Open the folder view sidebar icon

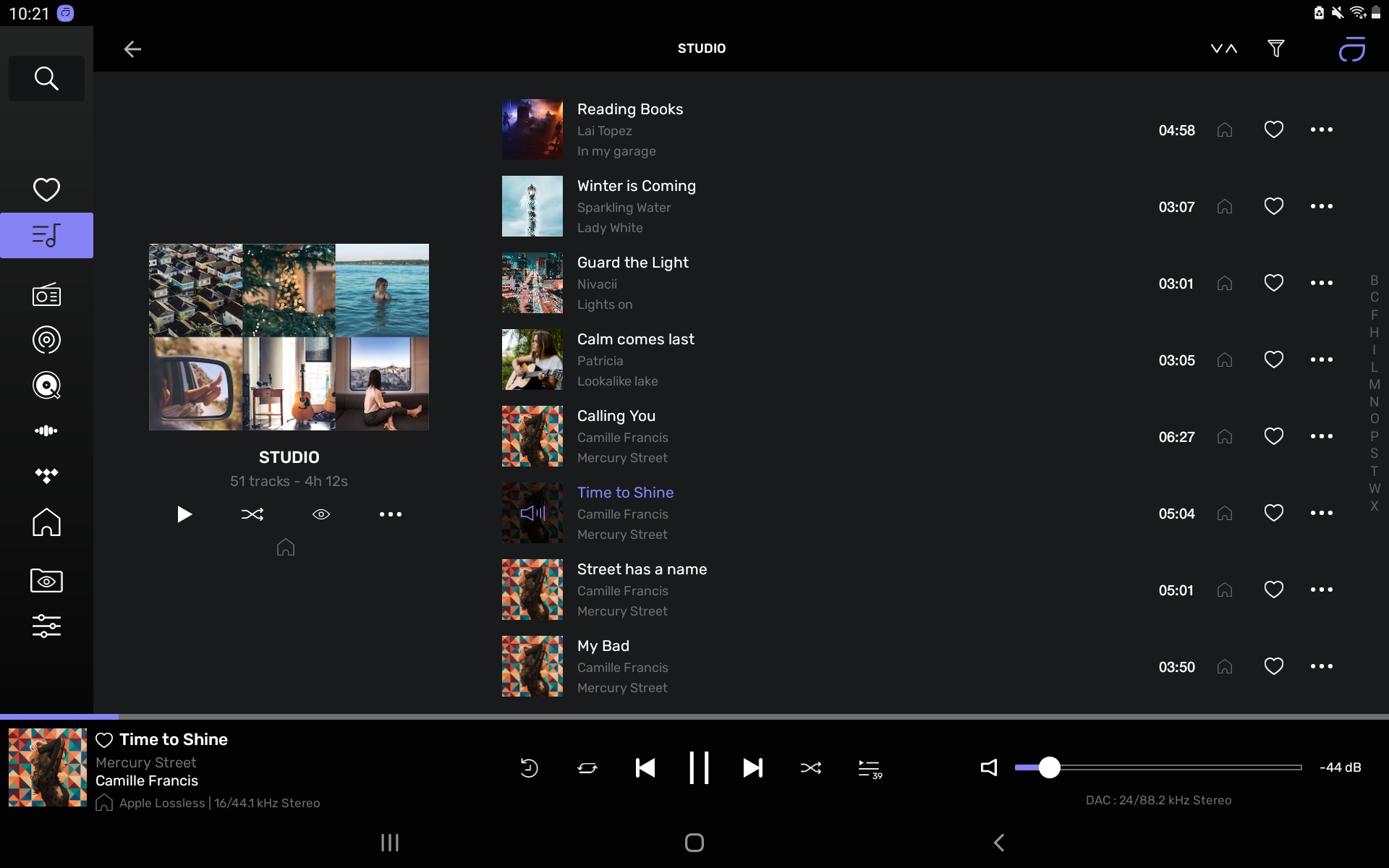[46, 581]
